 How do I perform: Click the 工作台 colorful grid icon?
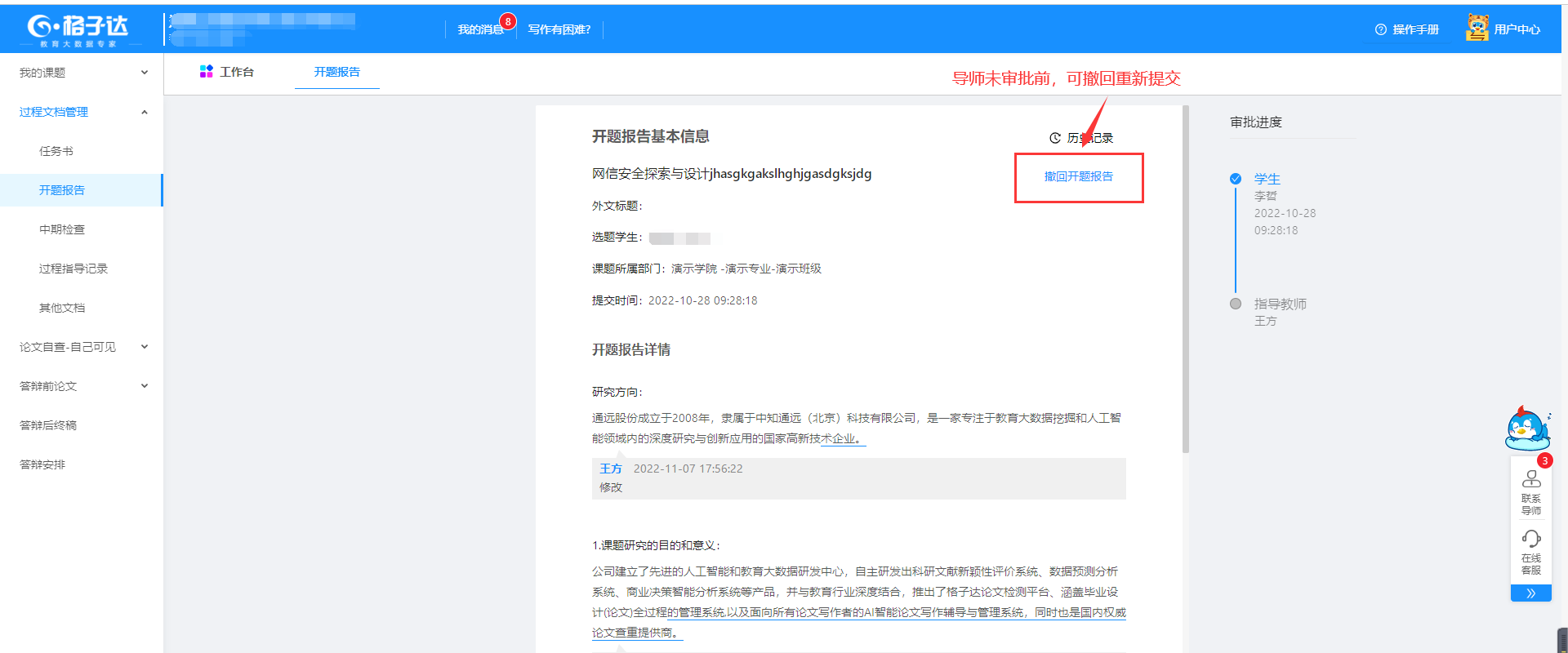coord(206,72)
